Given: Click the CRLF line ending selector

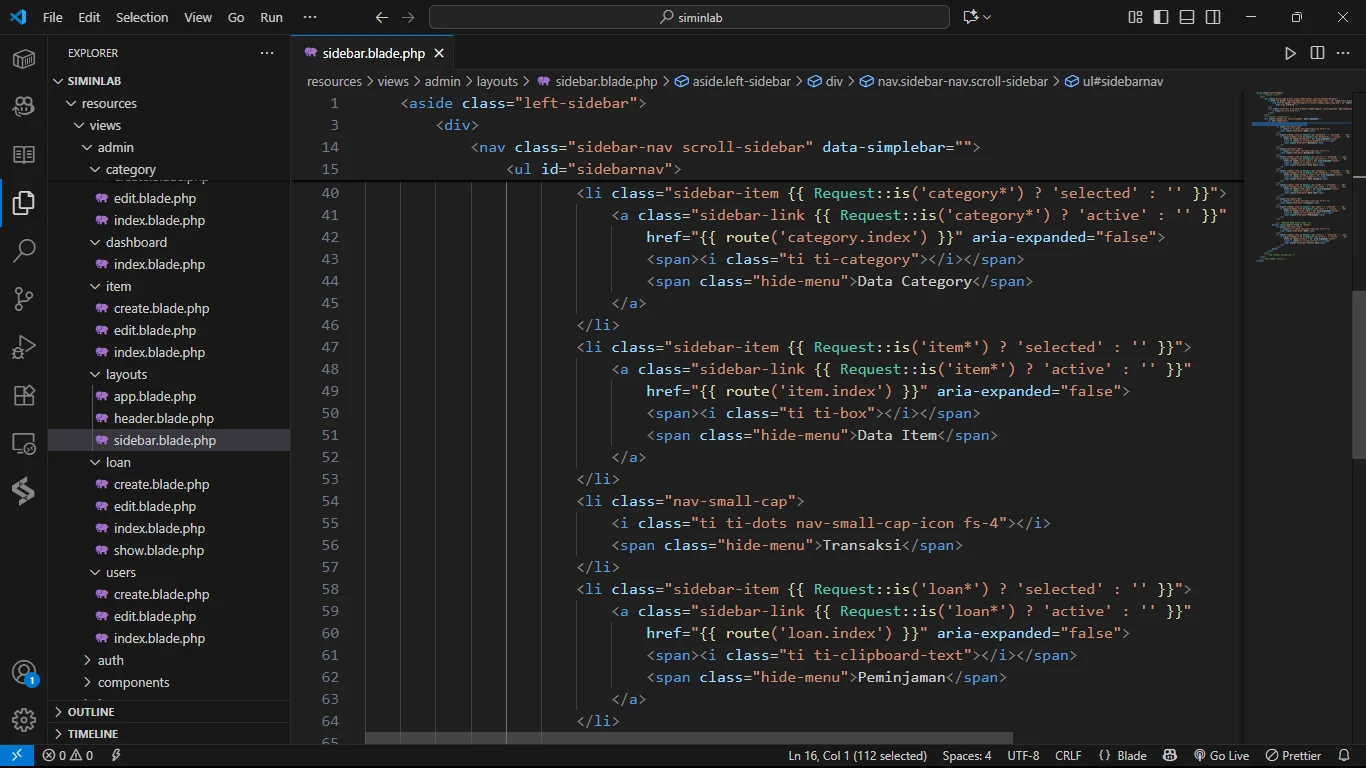Looking at the screenshot, I should pyautogui.click(x=1067, y=756).
